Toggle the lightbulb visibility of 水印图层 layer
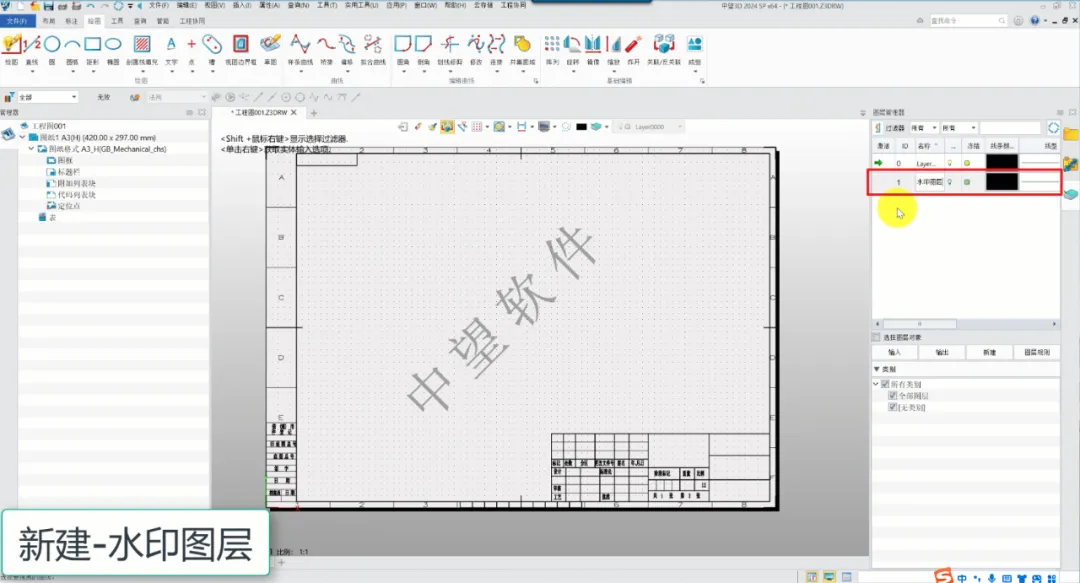The height and width of the screenshot is (583, 1080). 949,182
